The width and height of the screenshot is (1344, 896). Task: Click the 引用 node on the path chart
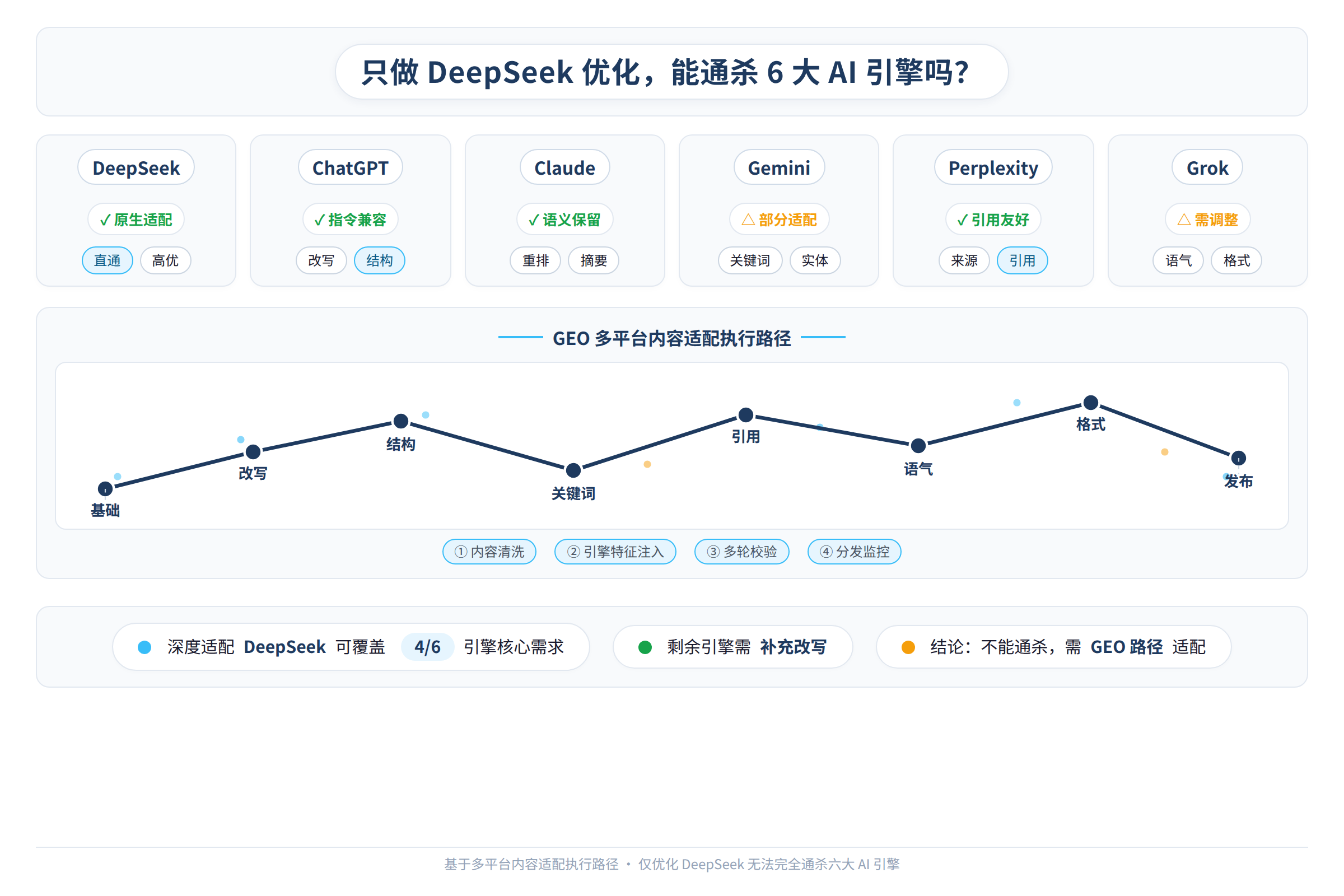click(x=746, y=415)
